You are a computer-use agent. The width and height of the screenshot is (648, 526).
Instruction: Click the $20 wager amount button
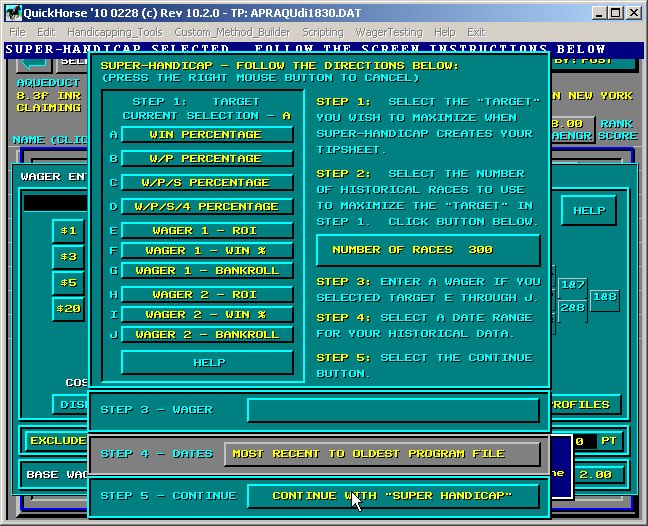68,309
